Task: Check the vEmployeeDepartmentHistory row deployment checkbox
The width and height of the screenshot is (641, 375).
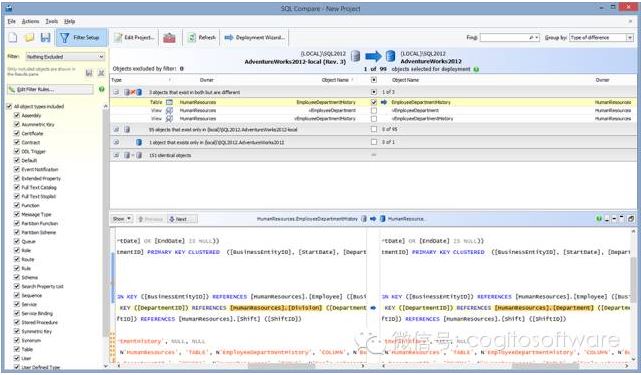Action: (x=374, y=119)
